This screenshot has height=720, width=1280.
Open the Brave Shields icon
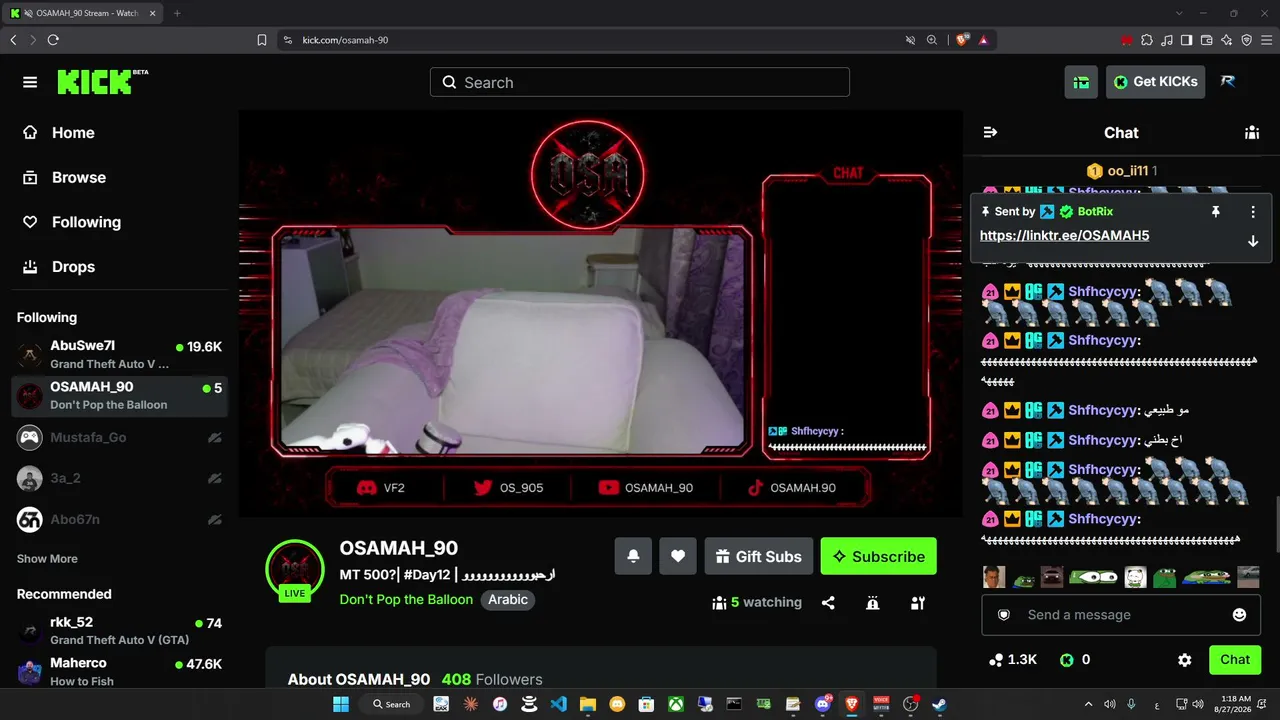click(962, 40)
